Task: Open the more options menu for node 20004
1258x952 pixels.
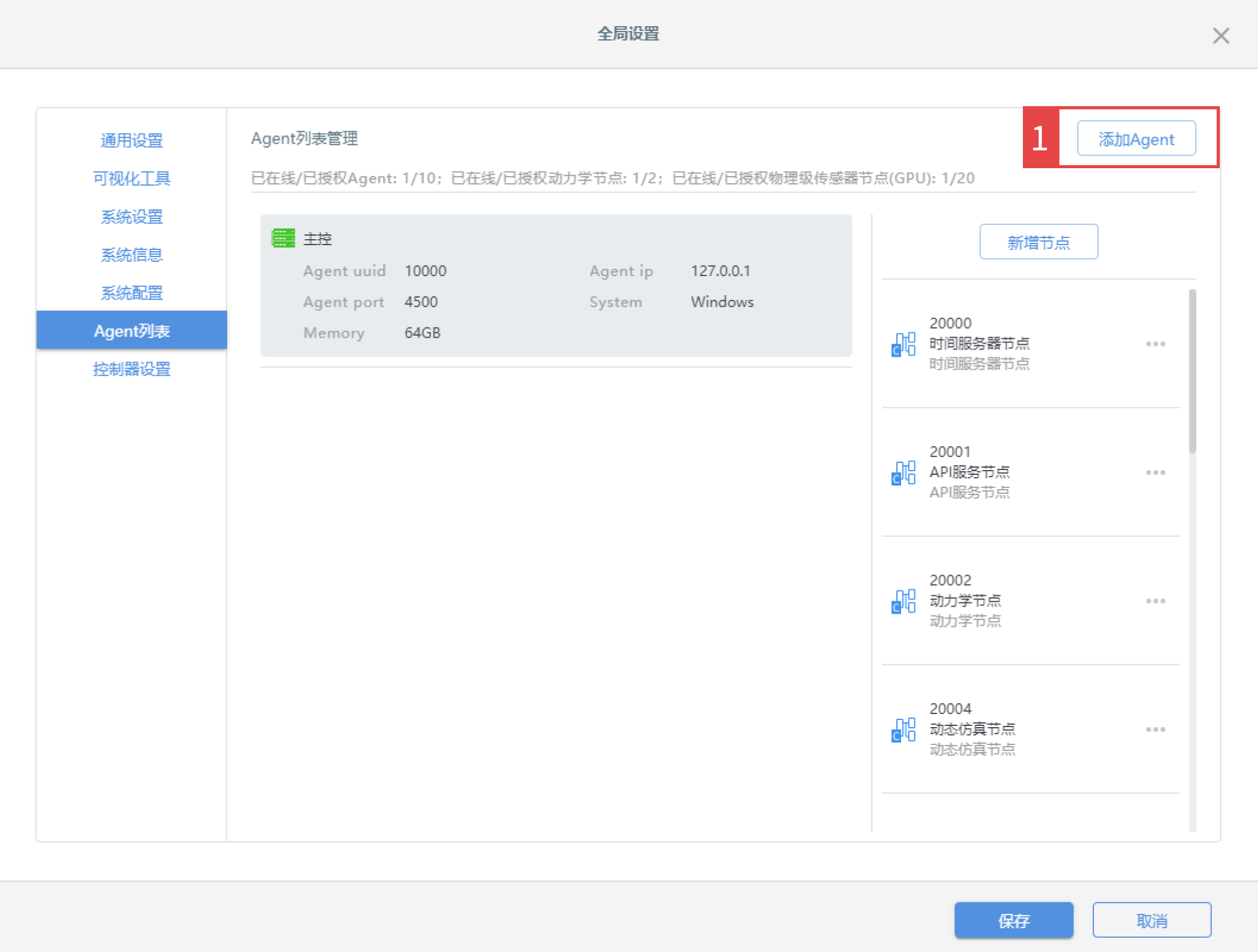Action: point(1155,730)
